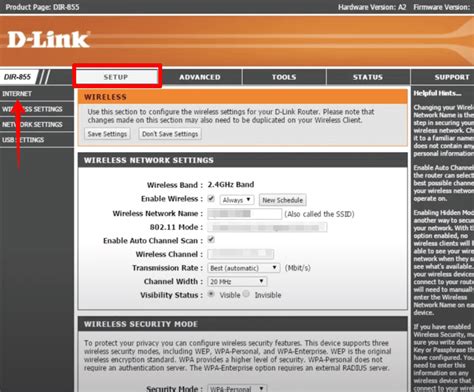Screen dimensions: 474x392
Task: Click the Helpful Hints heading
Action: coord(437,93)
